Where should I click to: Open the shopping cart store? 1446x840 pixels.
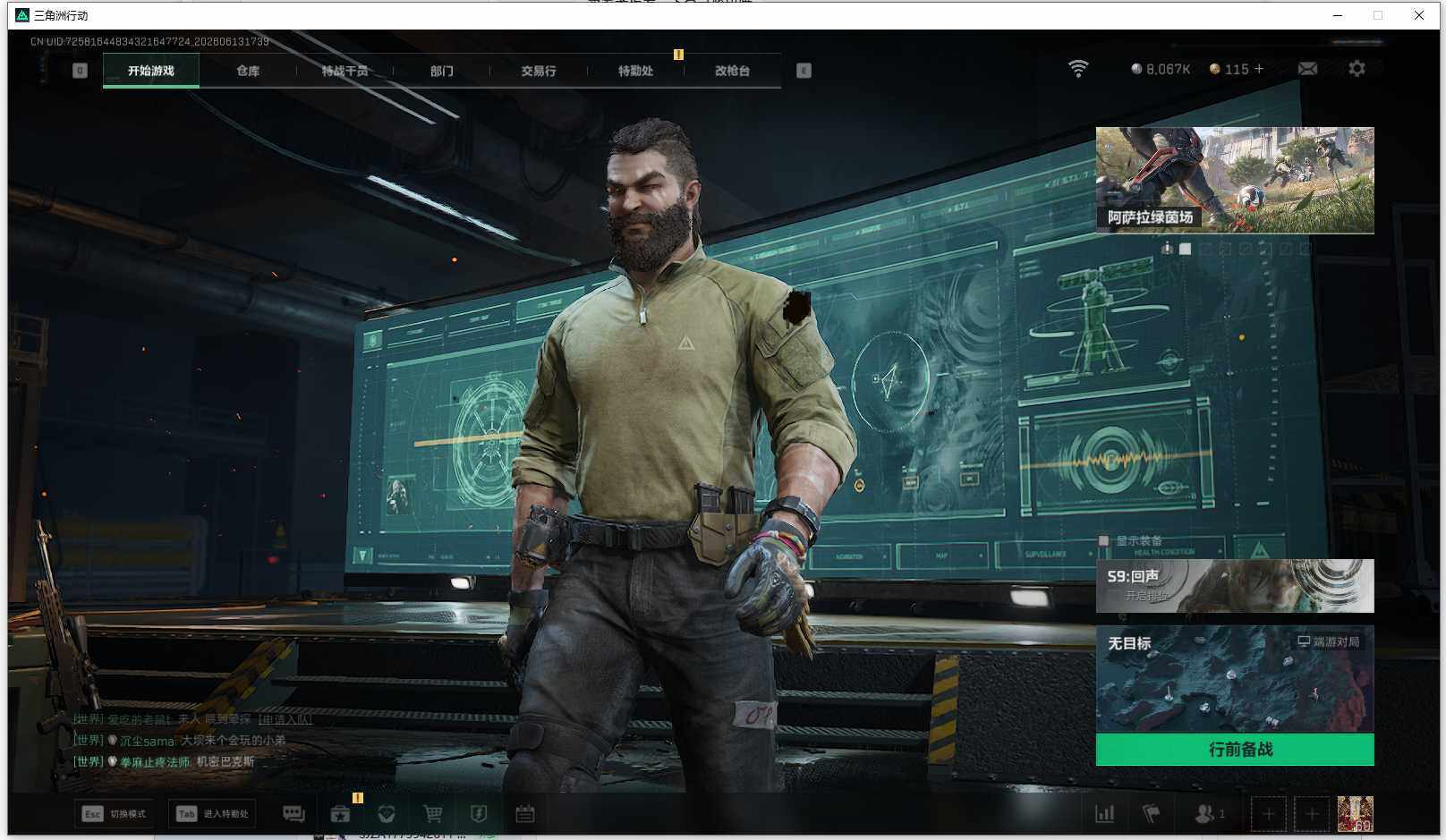(433, 813)
